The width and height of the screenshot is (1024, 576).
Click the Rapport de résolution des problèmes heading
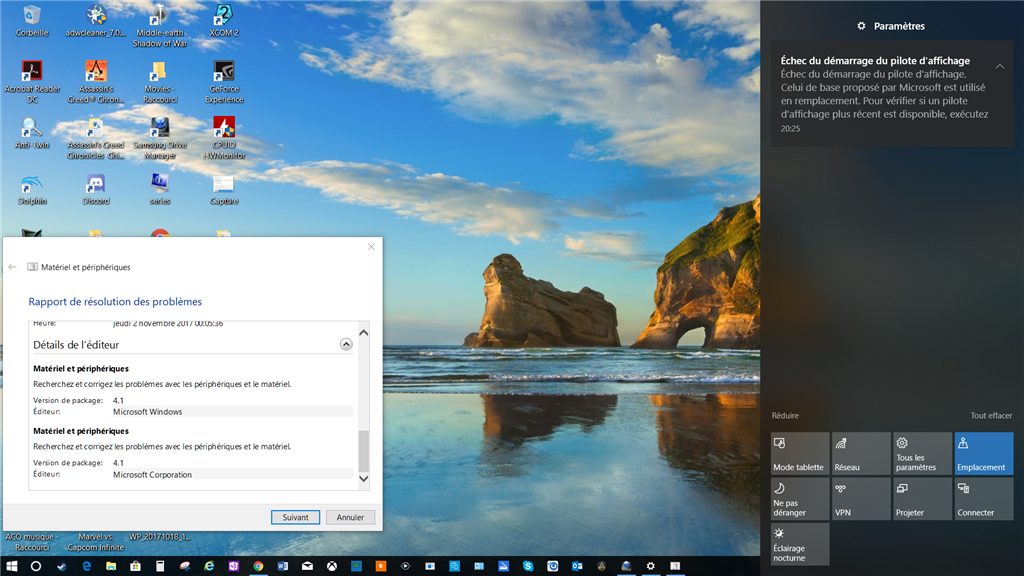point(115,302)
